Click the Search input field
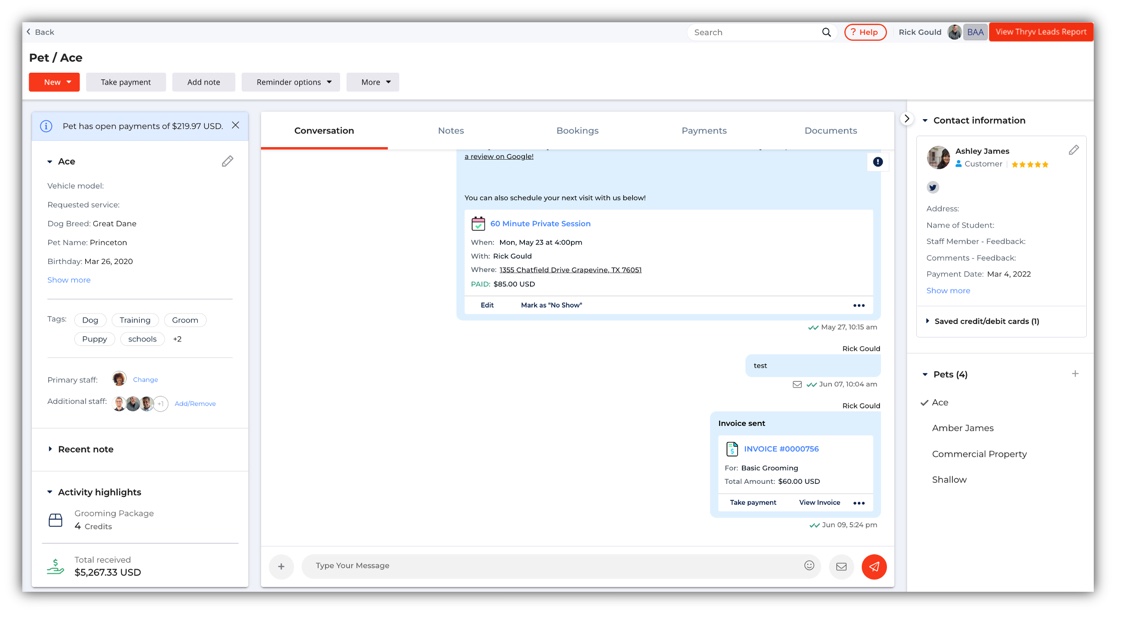1127x618 pixels. click(755, 32)
